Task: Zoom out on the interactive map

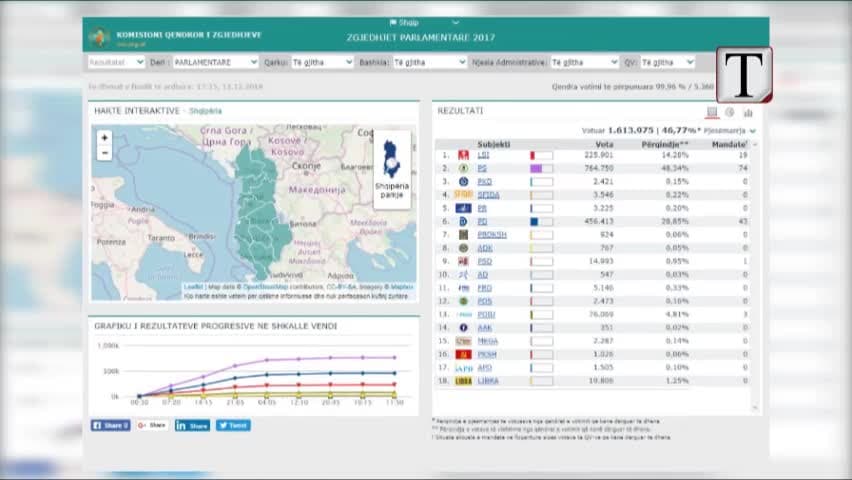Action: pos(104,154)
